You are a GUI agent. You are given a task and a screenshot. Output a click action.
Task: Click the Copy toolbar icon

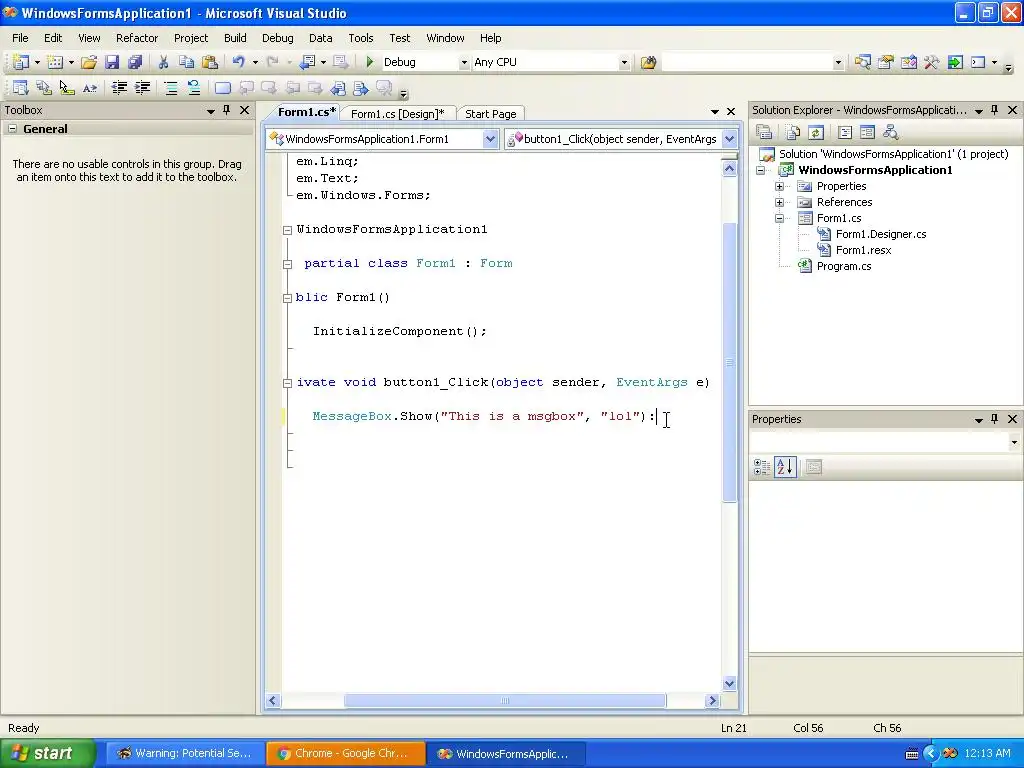pyautogui.click(x=186, y=62)
